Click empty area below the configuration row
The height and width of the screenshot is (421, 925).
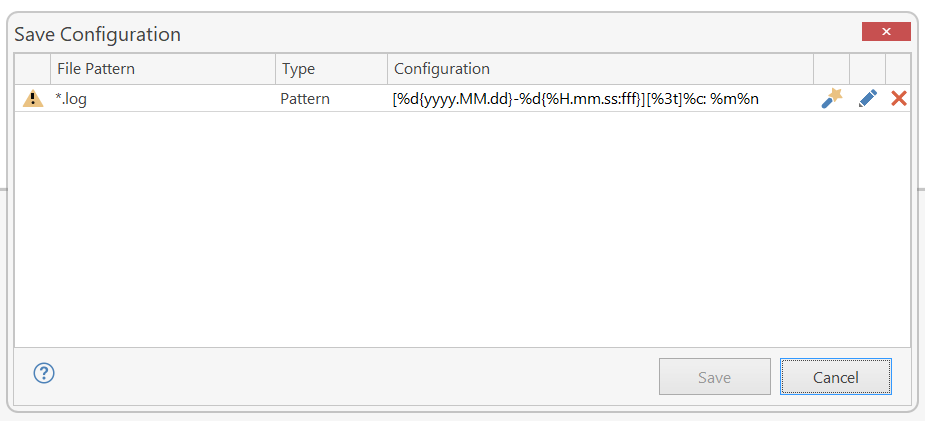pos(462,229)
